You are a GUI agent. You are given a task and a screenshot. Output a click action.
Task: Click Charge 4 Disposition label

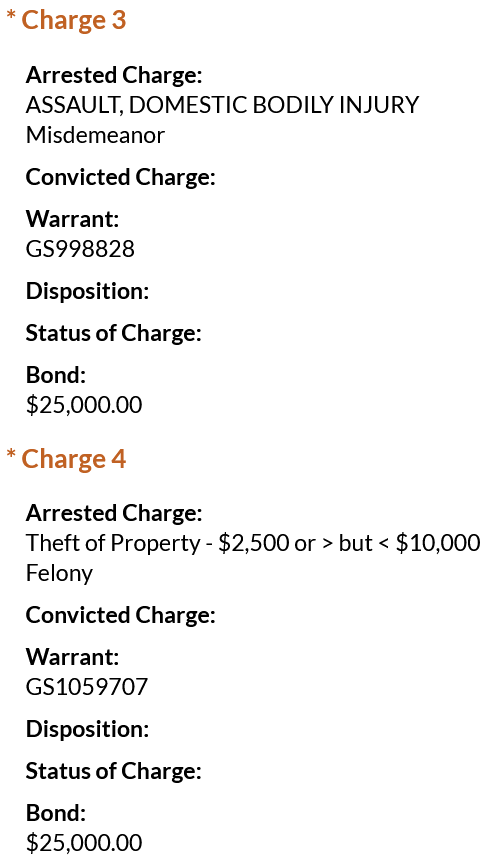click(x=88, y=729)
